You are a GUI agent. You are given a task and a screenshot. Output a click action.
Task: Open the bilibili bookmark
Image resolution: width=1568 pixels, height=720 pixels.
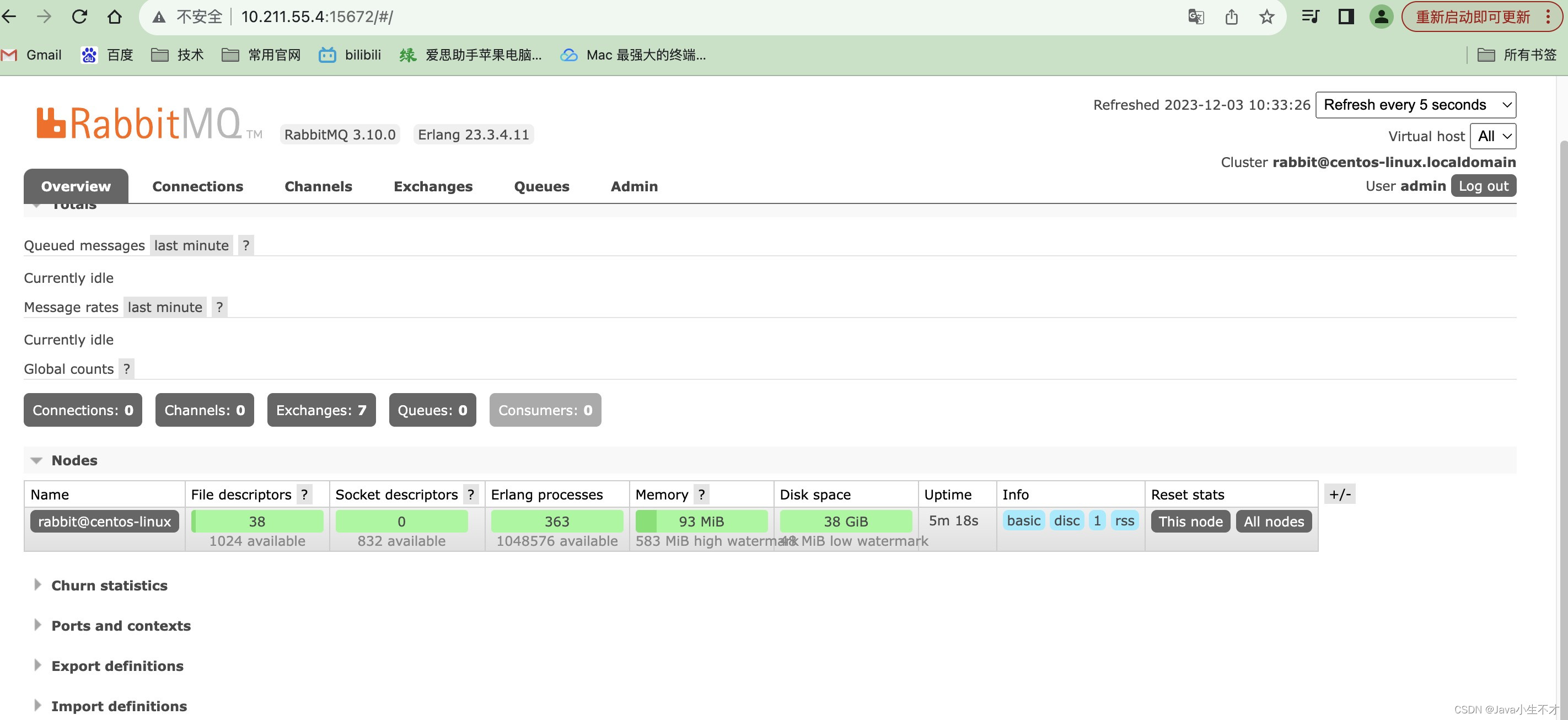click(350, 55)
